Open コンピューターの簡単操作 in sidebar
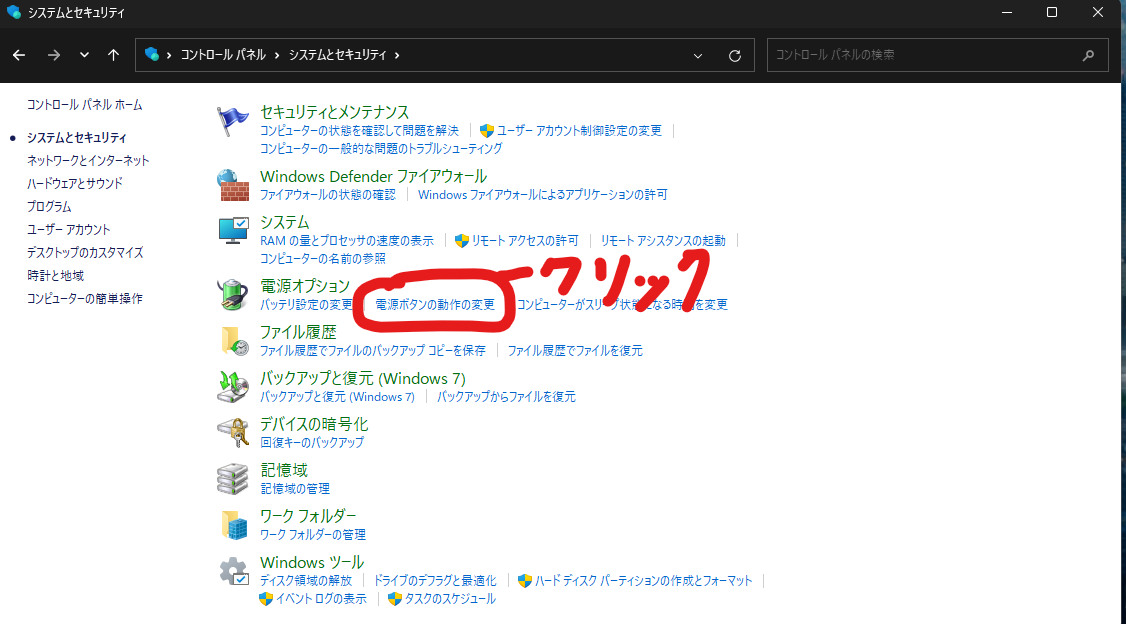 pos(85,299)
